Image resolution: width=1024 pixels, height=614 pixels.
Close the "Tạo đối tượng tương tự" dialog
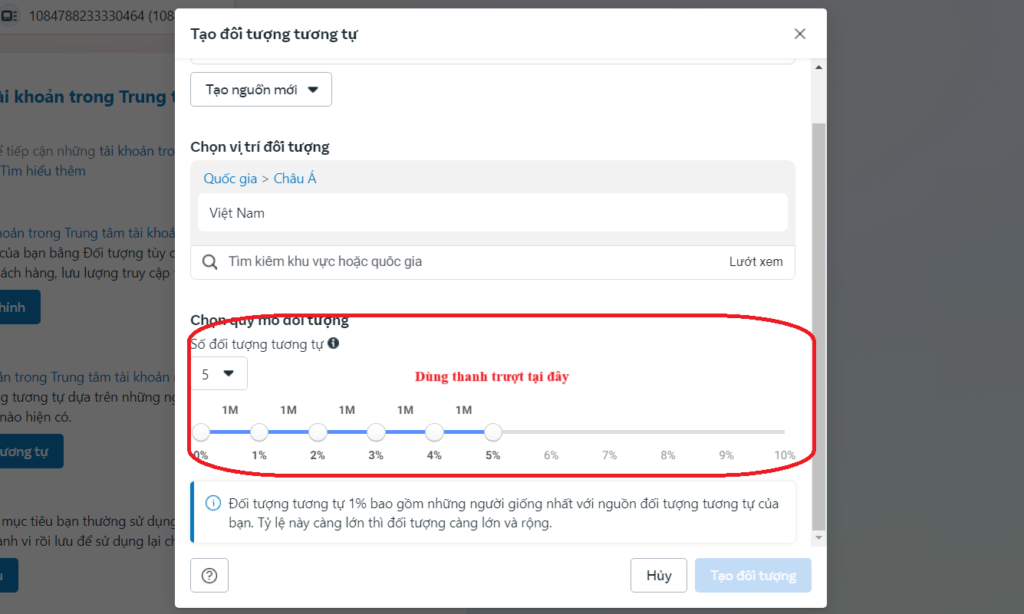[800, 33]
